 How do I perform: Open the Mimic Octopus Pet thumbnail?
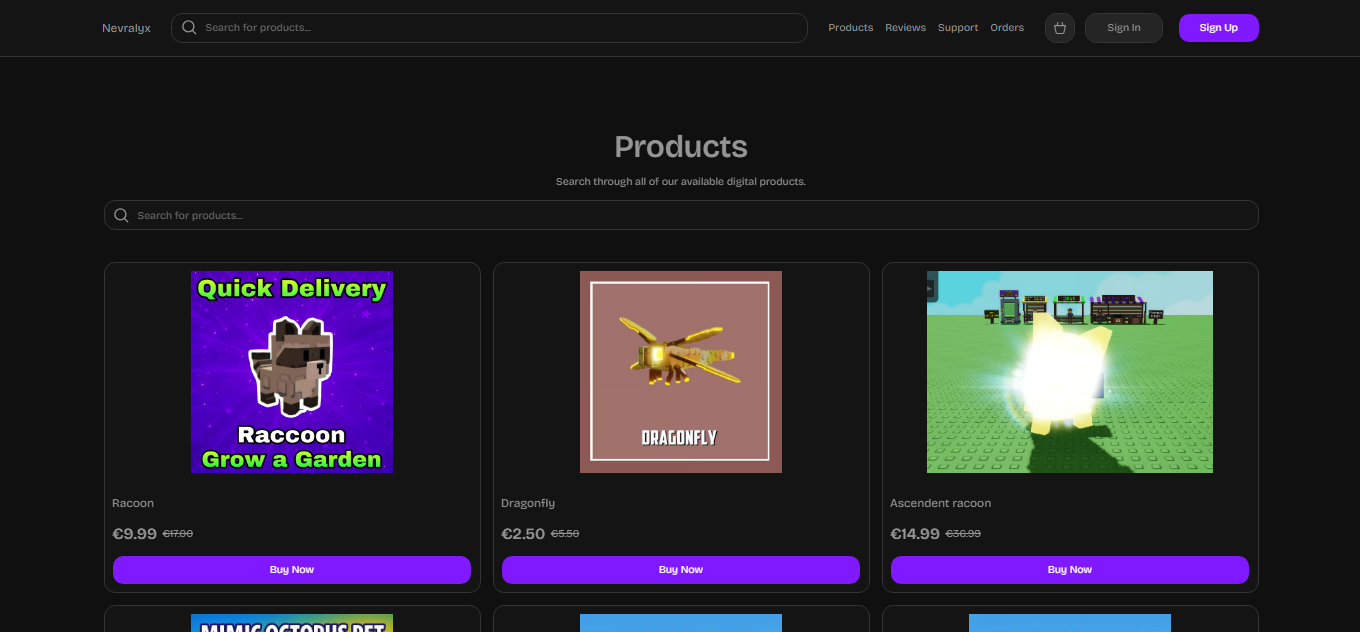[292, 623]
